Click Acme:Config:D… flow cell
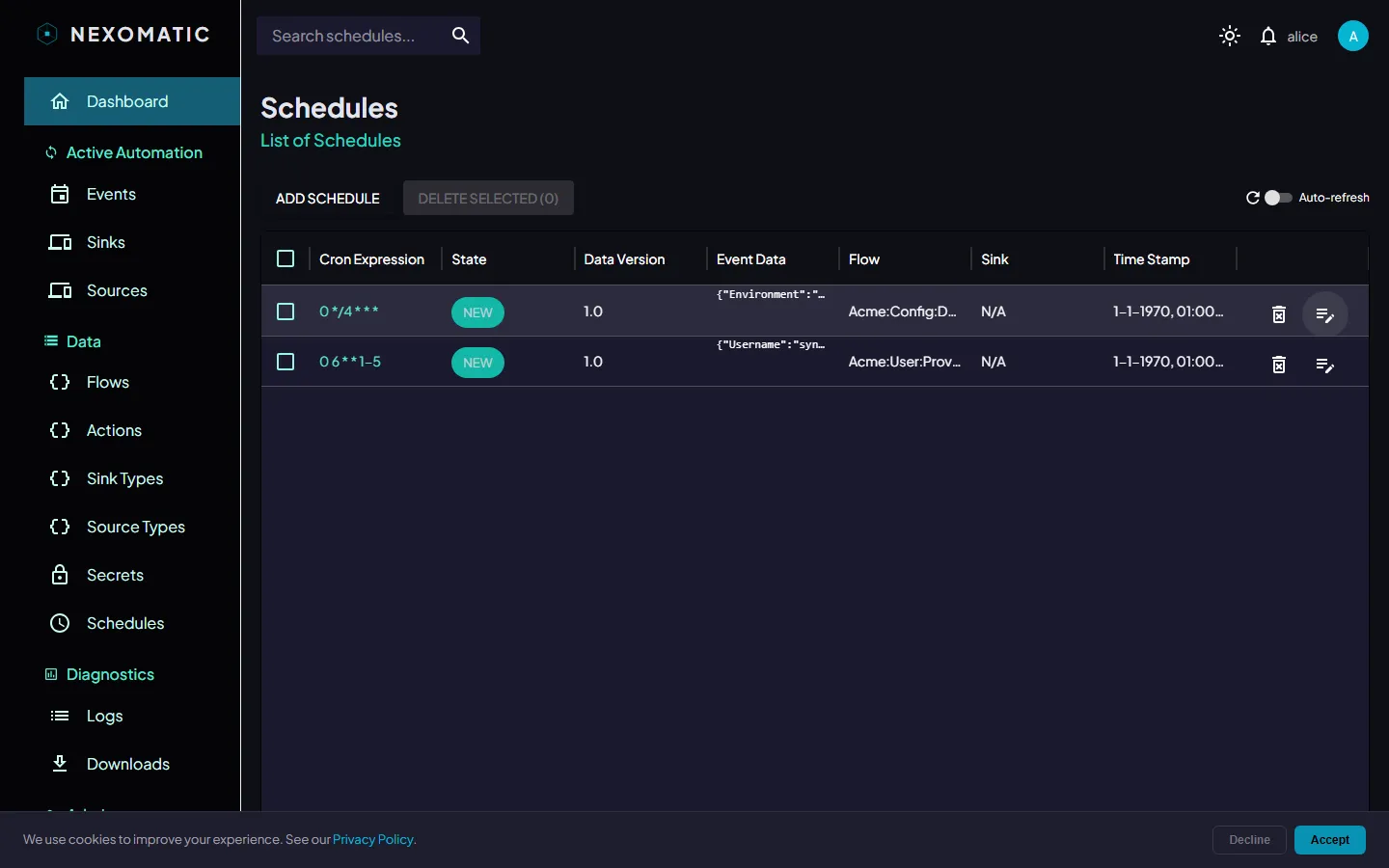This screenshot has width=1389, height=868. pyautogui.click(x=903, y=312)
